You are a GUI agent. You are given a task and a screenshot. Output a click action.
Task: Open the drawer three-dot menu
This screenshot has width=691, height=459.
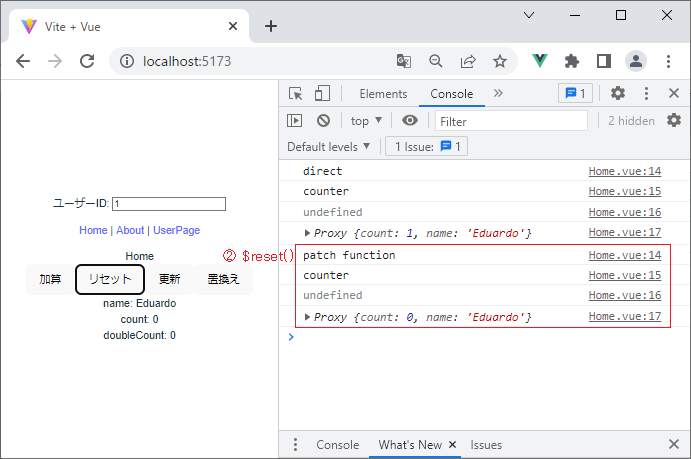coord(295,445)
